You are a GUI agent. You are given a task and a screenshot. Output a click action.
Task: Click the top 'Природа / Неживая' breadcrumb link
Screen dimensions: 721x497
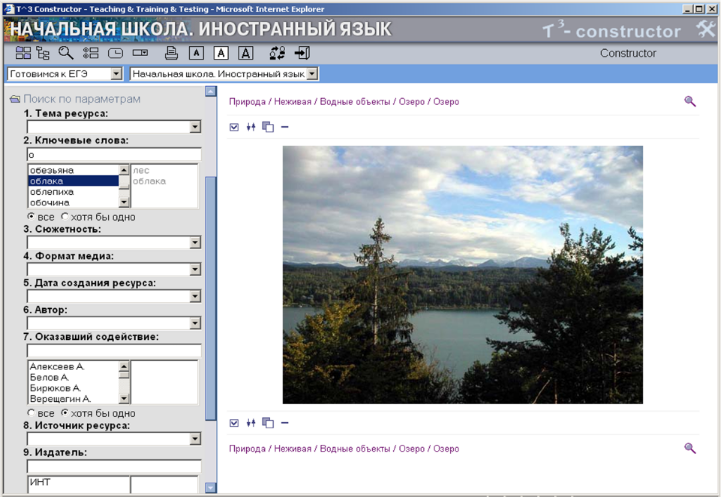[270, 102]
